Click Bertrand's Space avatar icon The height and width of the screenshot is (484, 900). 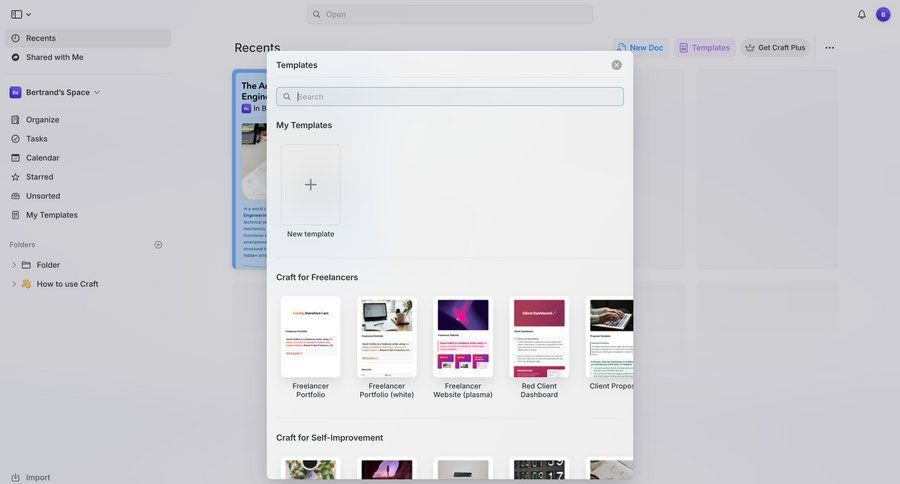click(15, 92)
